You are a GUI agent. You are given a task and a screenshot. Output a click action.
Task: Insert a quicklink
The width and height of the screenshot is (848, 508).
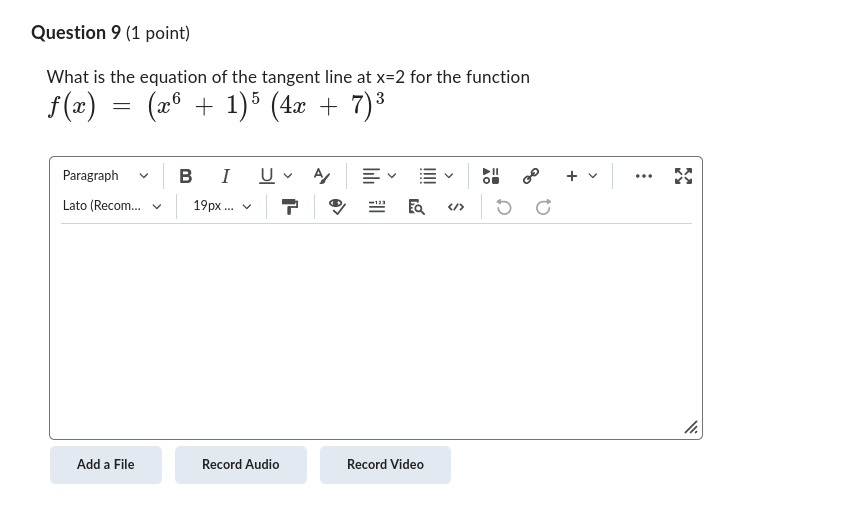pos(531,176)
